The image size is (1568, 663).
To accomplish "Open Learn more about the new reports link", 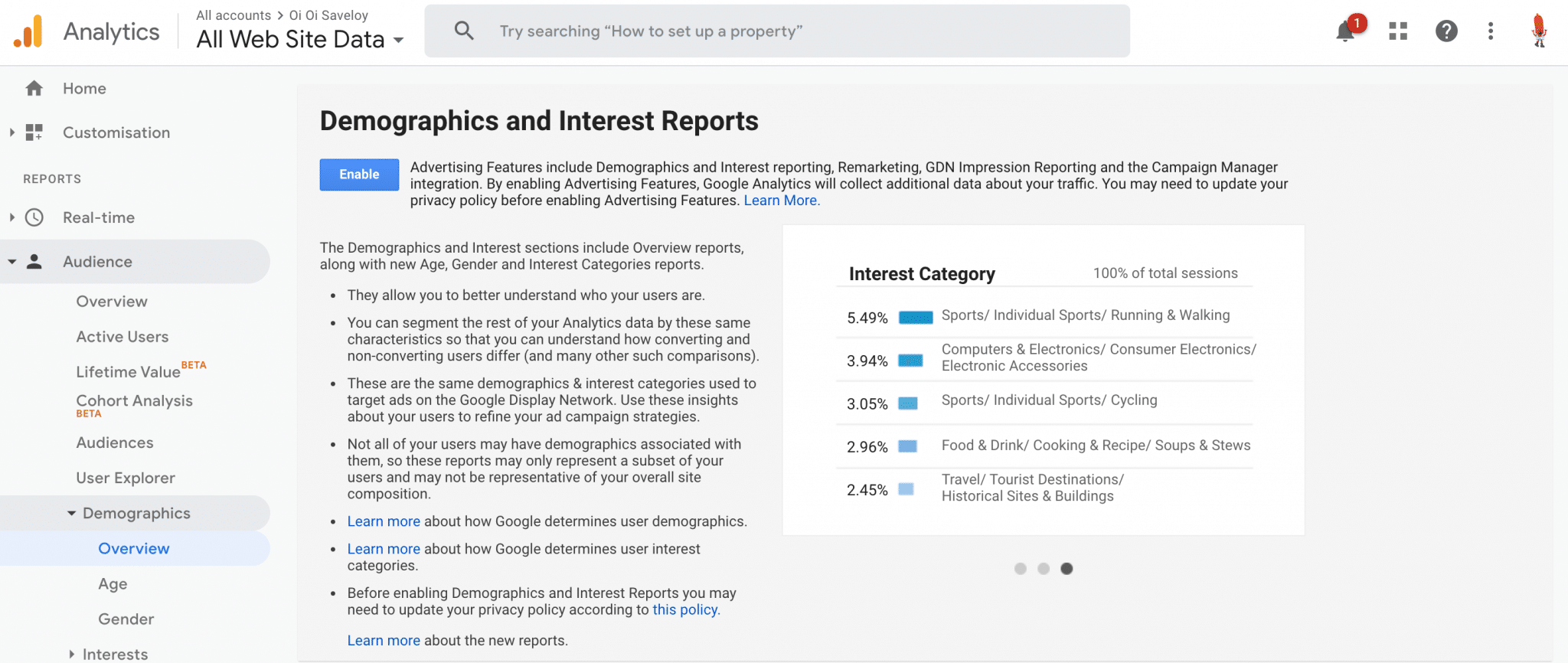I will click(x=384, y=641).
